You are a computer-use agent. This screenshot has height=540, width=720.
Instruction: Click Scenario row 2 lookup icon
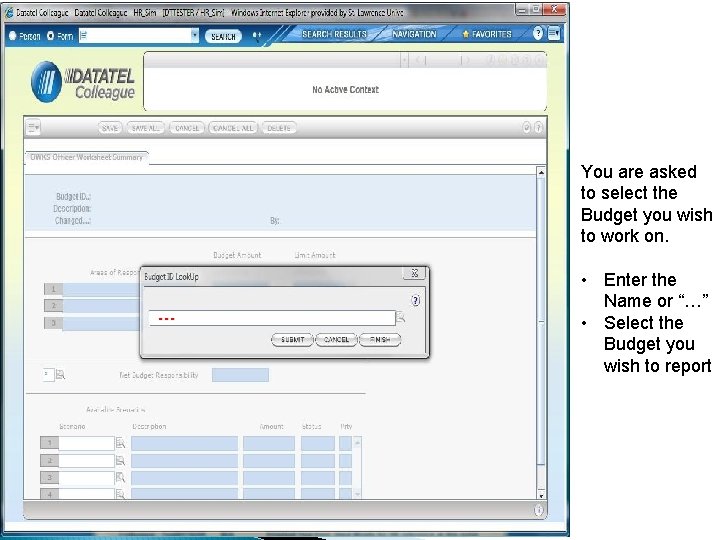[x=120, y=461]
